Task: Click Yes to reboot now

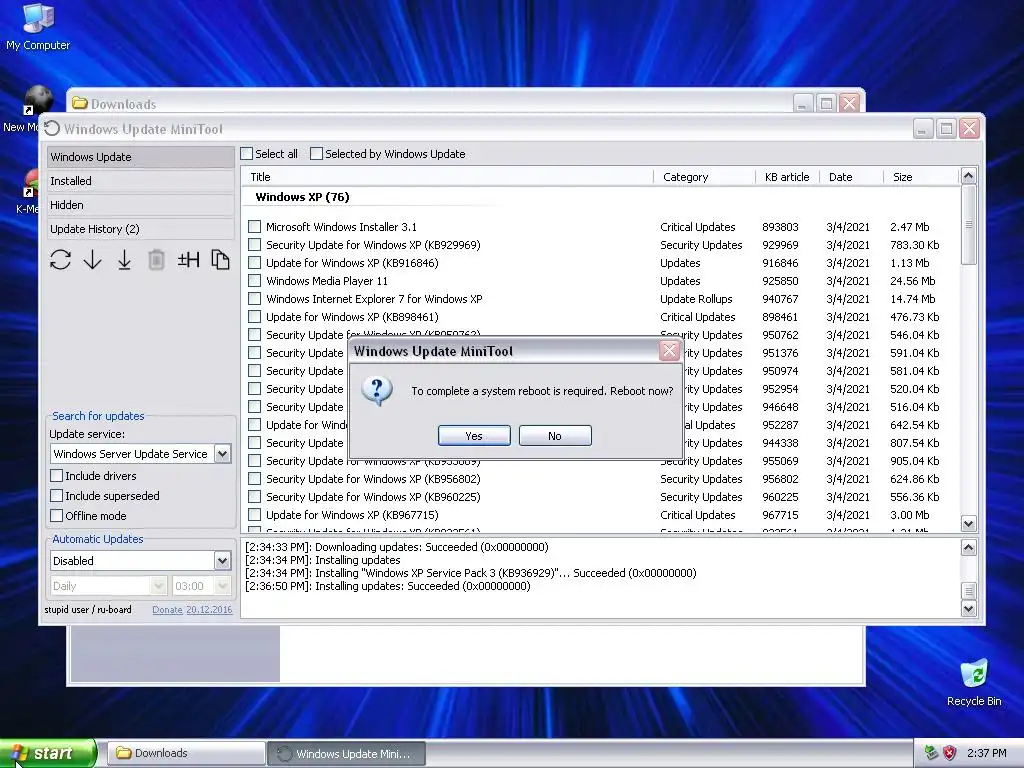Action: point(474,436)
